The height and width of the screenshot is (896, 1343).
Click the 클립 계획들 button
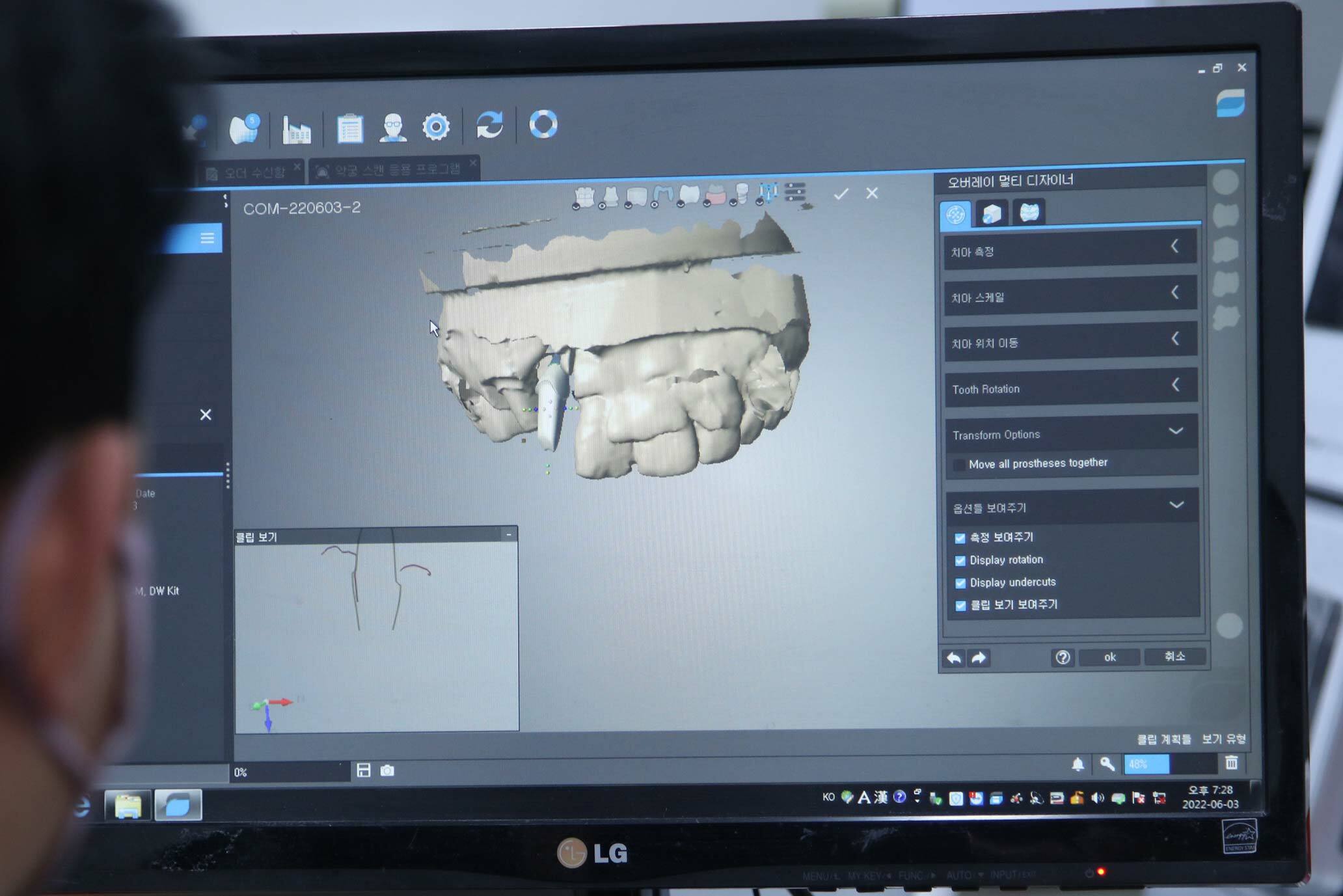(x=1163, y=739)
